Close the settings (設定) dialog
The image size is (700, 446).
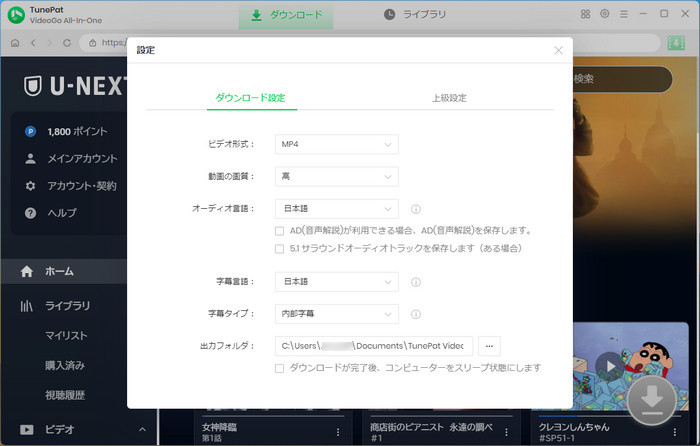[x=558, y=50]
